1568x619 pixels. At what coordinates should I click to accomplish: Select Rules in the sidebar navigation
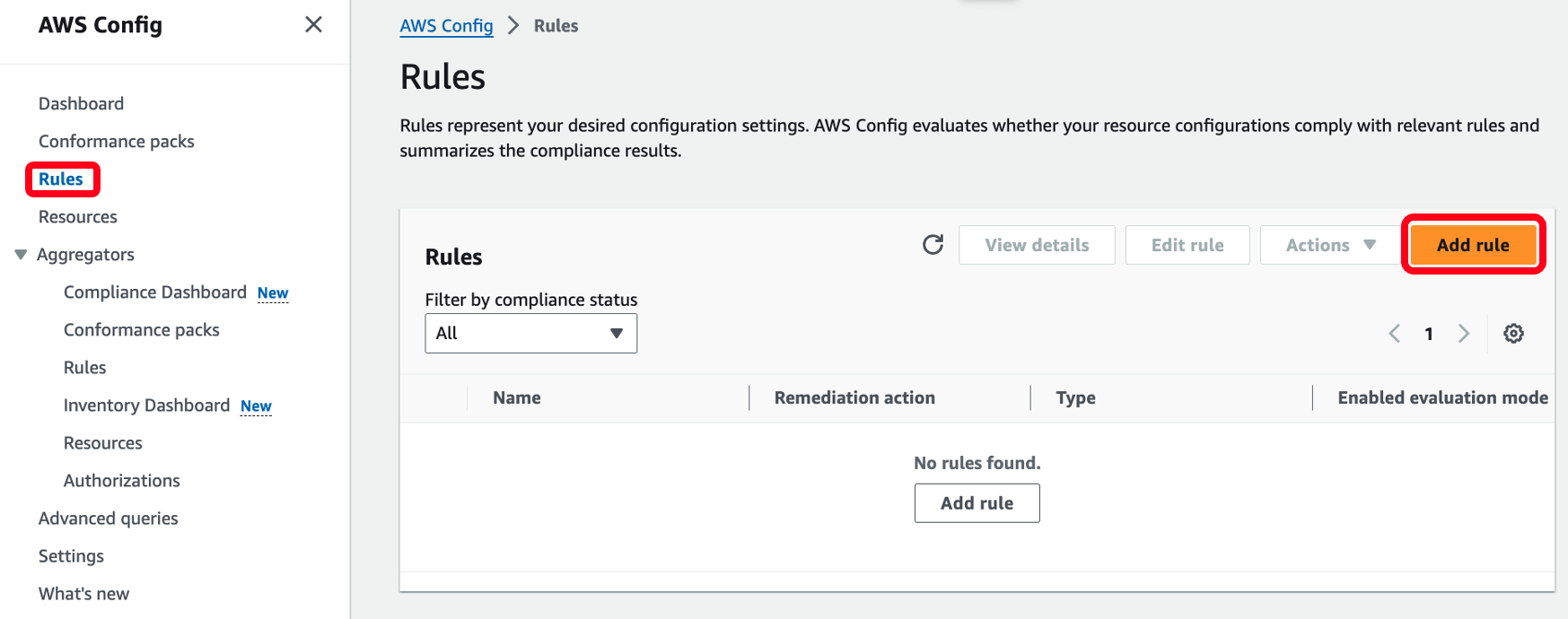[61, 179]
